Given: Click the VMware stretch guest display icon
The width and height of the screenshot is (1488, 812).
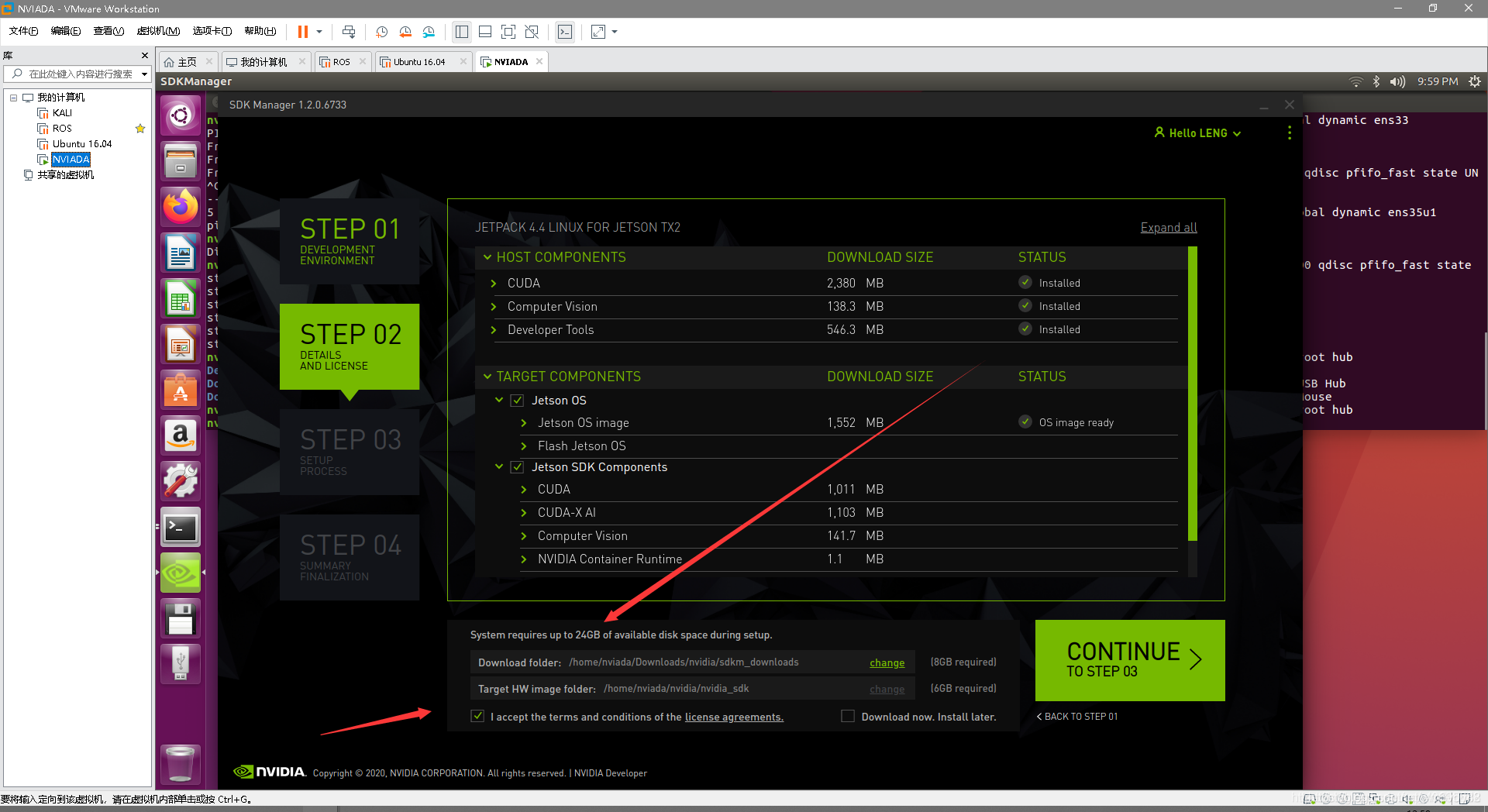Looking at the screenshot, I should (x=598, y=32).
